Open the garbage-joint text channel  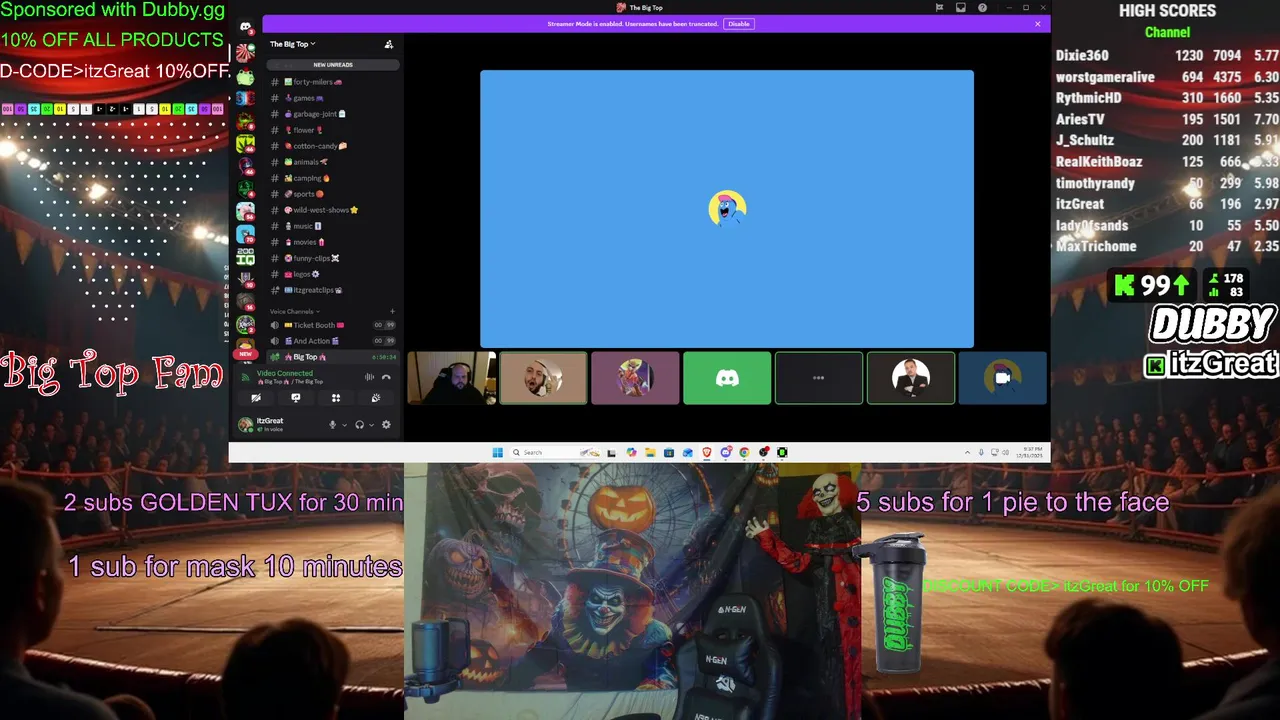pyautogui.click(x=333, y=114)
